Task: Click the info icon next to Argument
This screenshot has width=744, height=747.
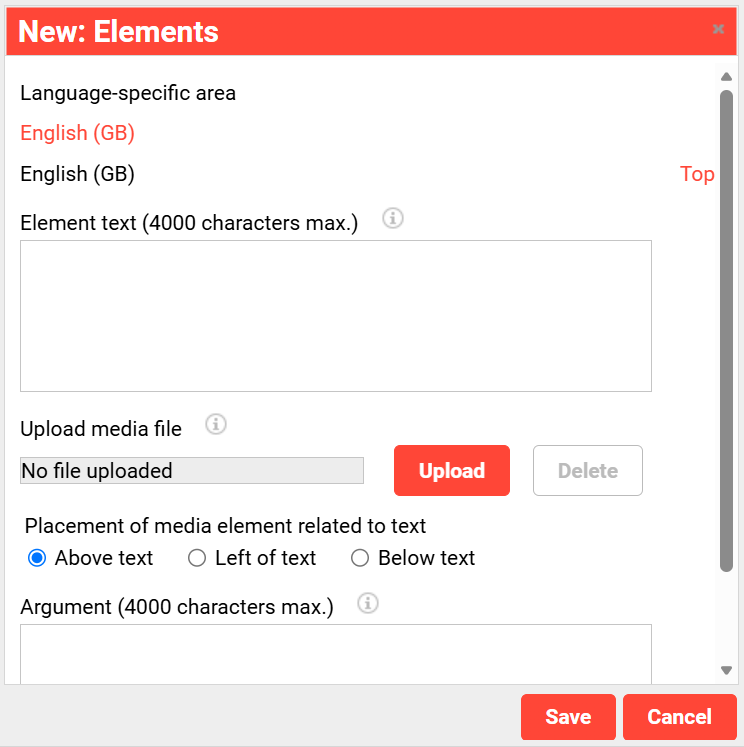Action: click(x=368, y=604)
